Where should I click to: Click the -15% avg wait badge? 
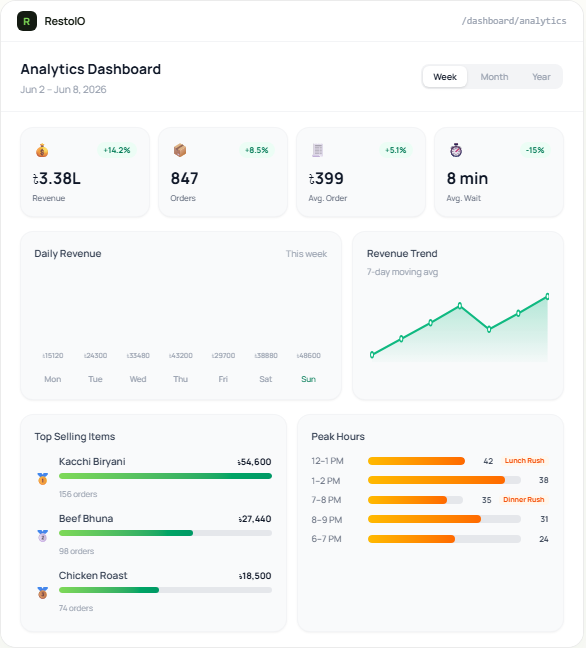pos(535,150)
